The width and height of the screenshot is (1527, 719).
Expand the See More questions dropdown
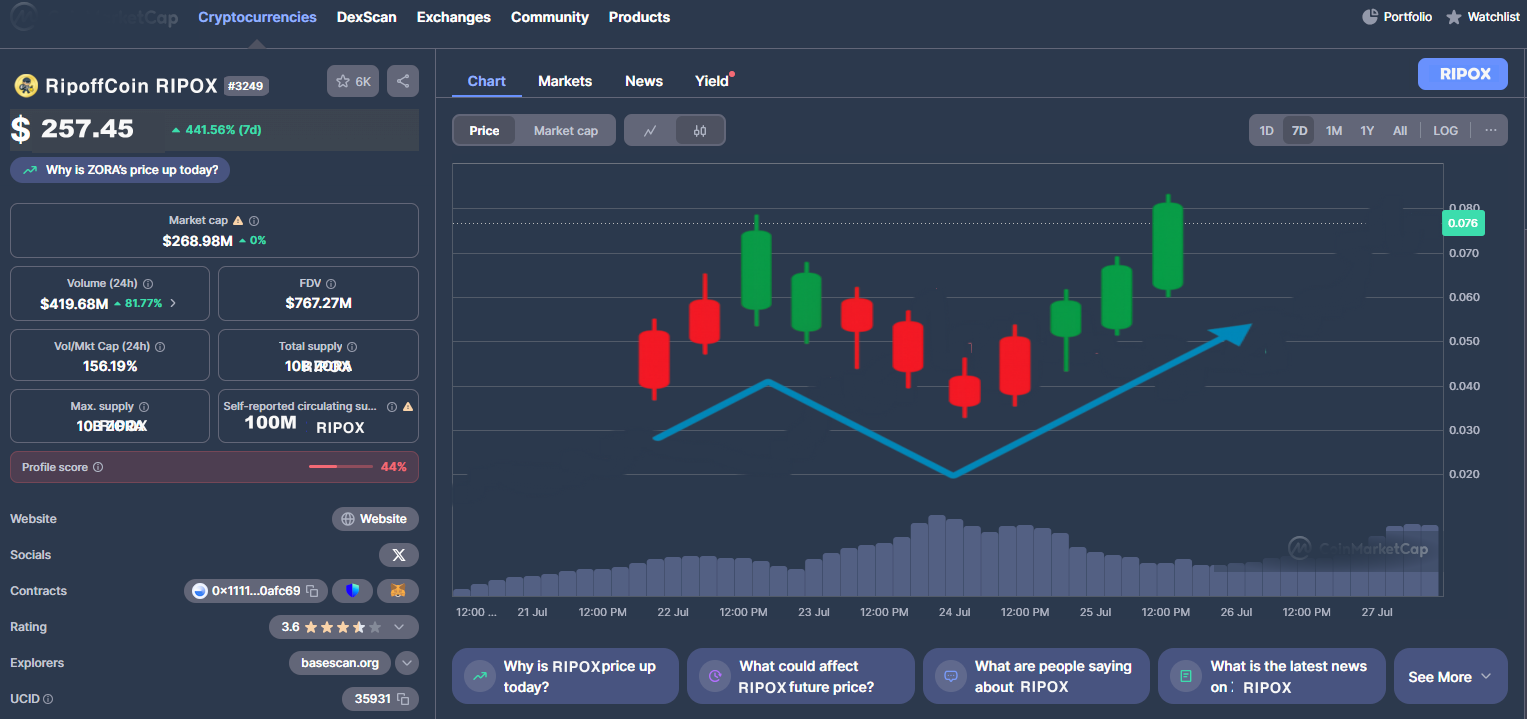[x=1449, y=677]
